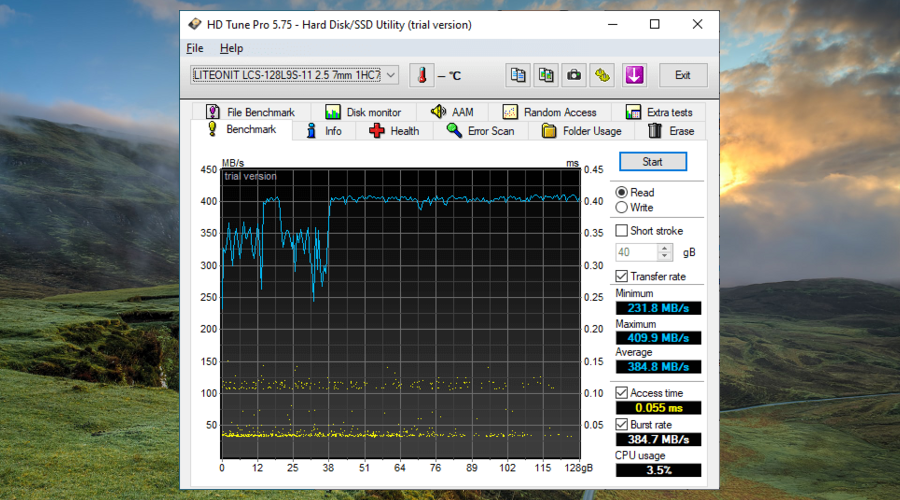Uncheck the Transfer rate checkbox
This screenshot has height=500, width=900.
622,276
